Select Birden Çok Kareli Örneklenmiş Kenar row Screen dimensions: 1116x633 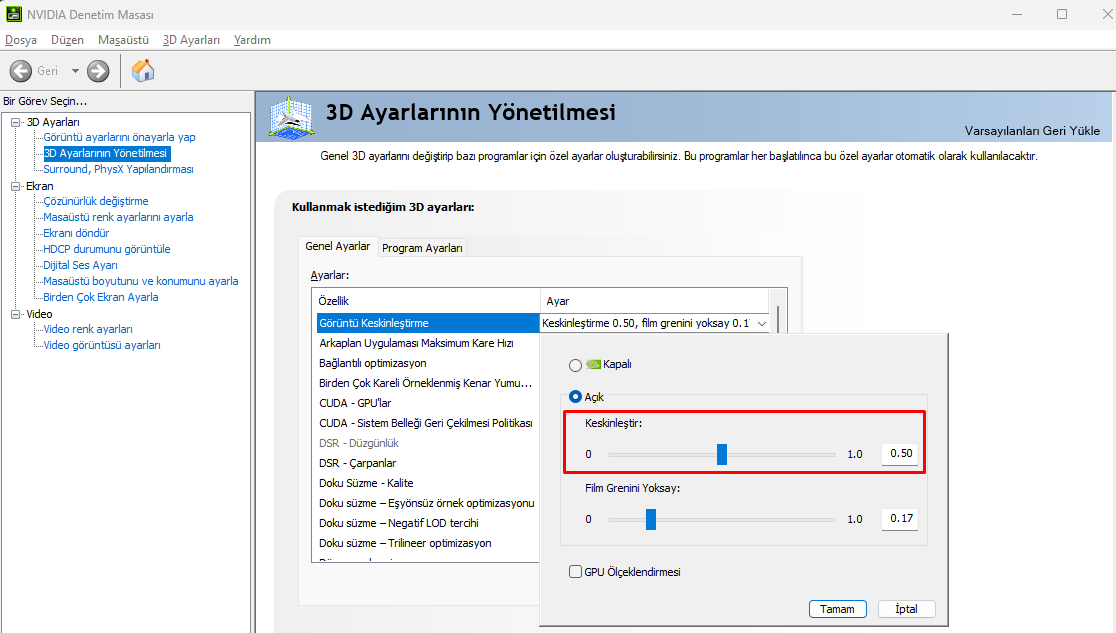pyautogui.click(x=428, y=383)
